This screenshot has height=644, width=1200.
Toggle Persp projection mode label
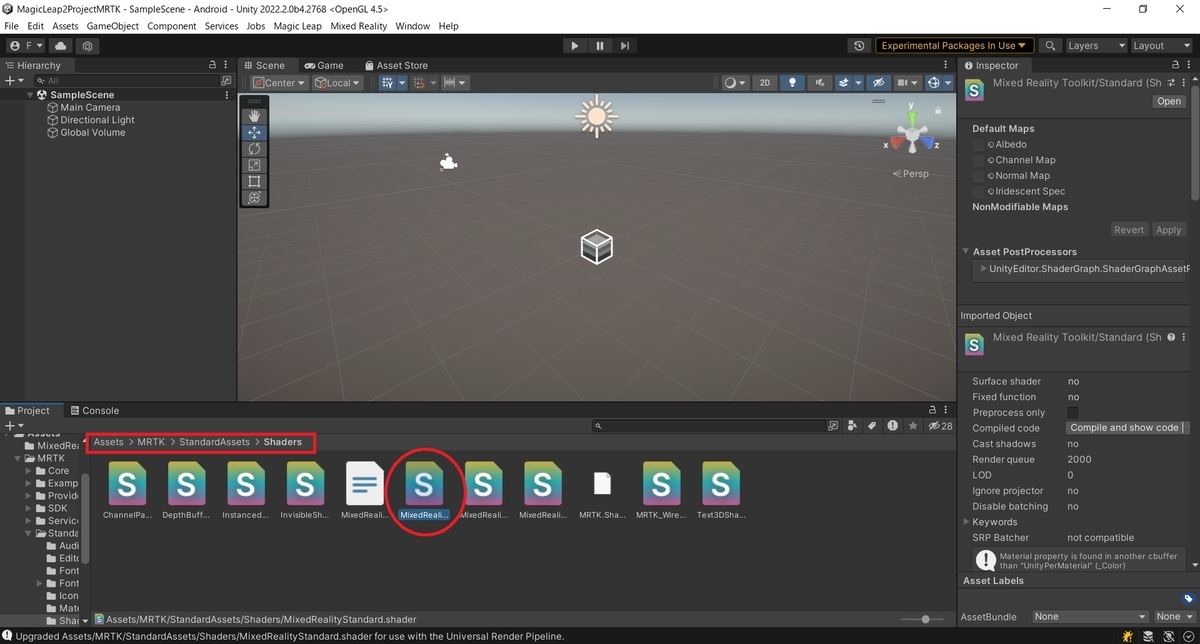[911, 174]
